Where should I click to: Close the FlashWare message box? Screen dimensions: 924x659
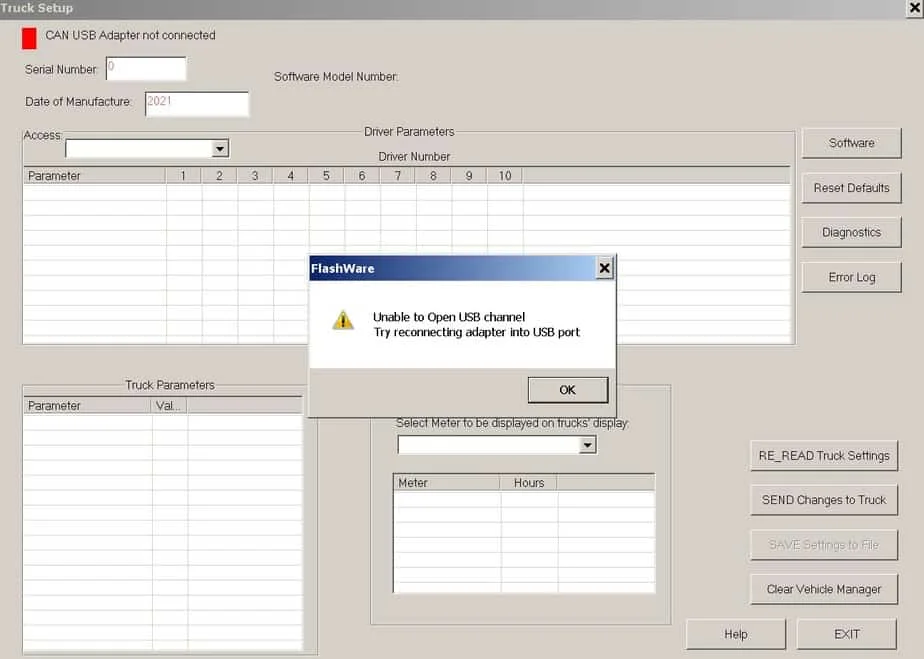[x=604, y=267]
